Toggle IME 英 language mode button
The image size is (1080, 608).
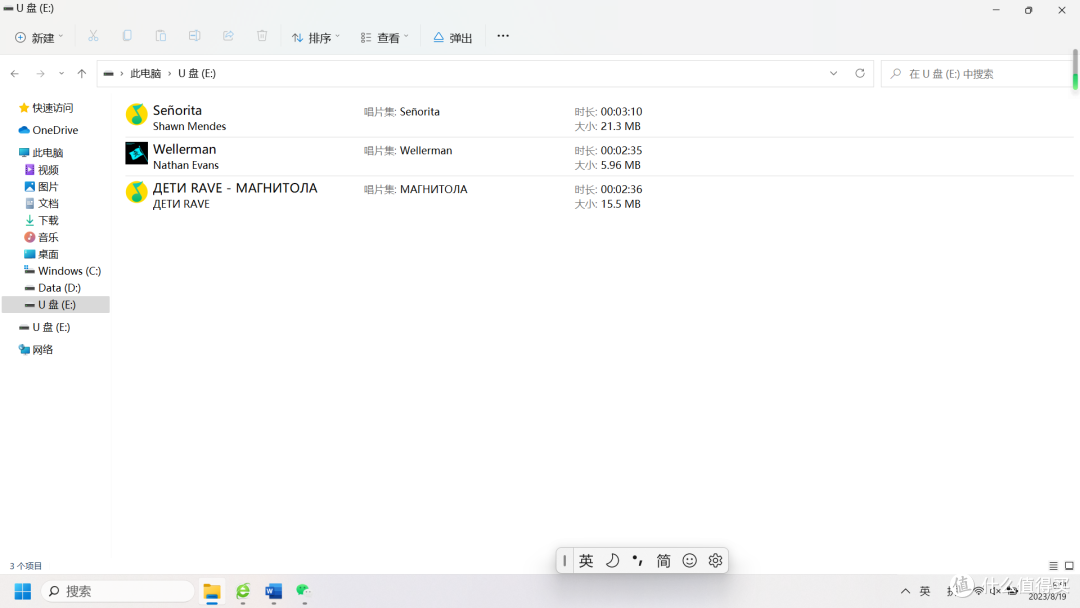coord(586,560)
